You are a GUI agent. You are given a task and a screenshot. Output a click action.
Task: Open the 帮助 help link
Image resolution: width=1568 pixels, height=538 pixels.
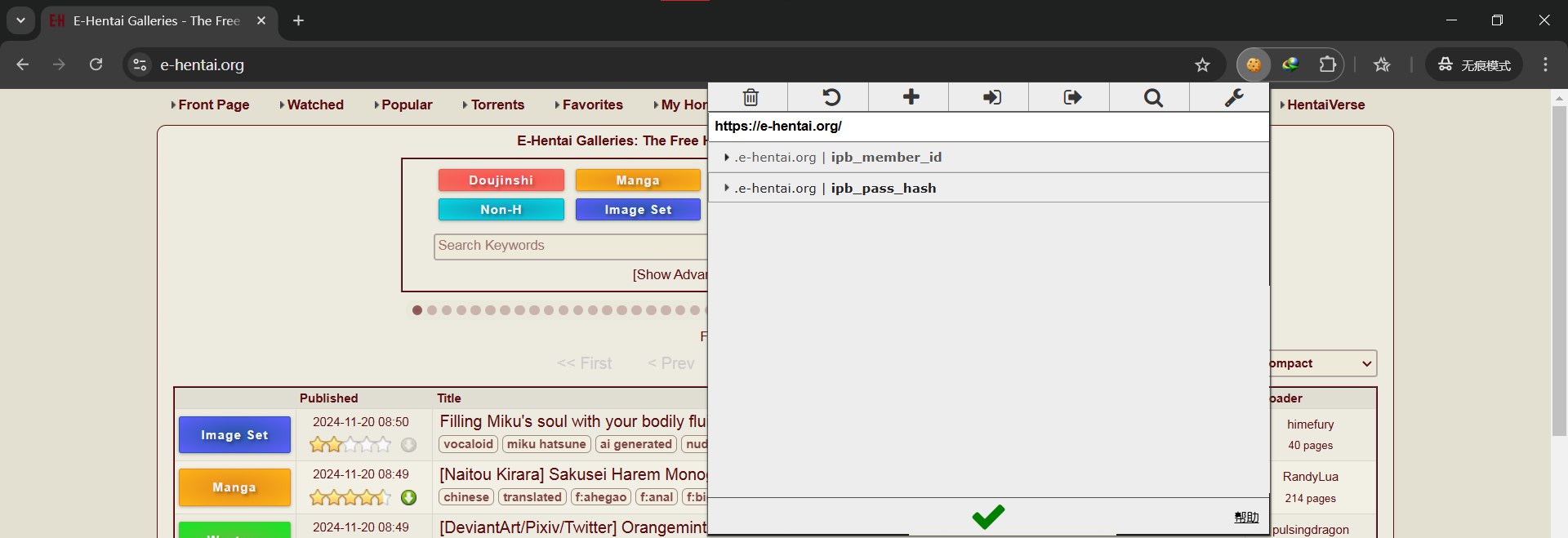tap(1245, 517)
